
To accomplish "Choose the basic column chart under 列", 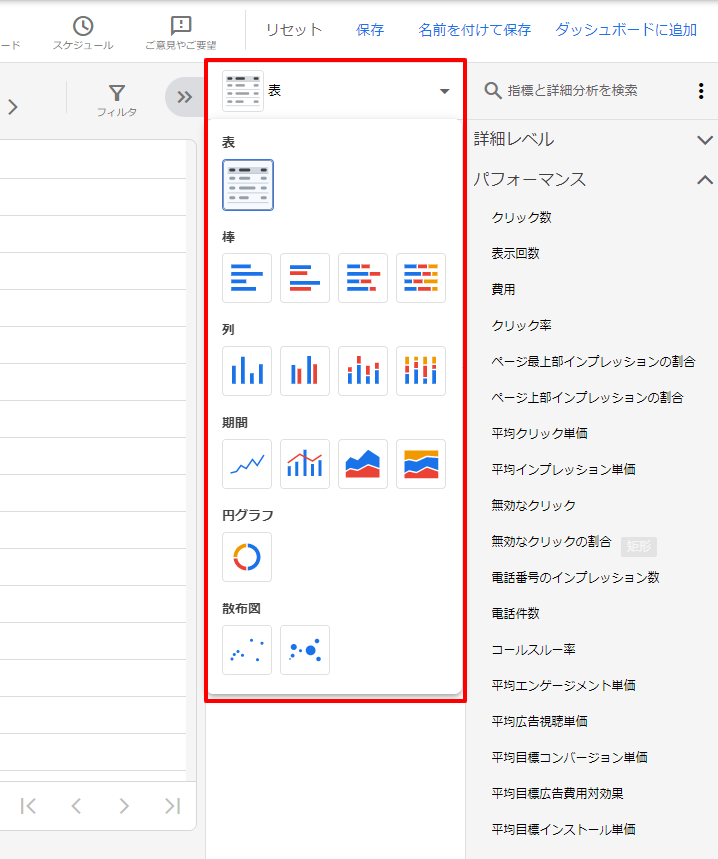I will point(247,371).
